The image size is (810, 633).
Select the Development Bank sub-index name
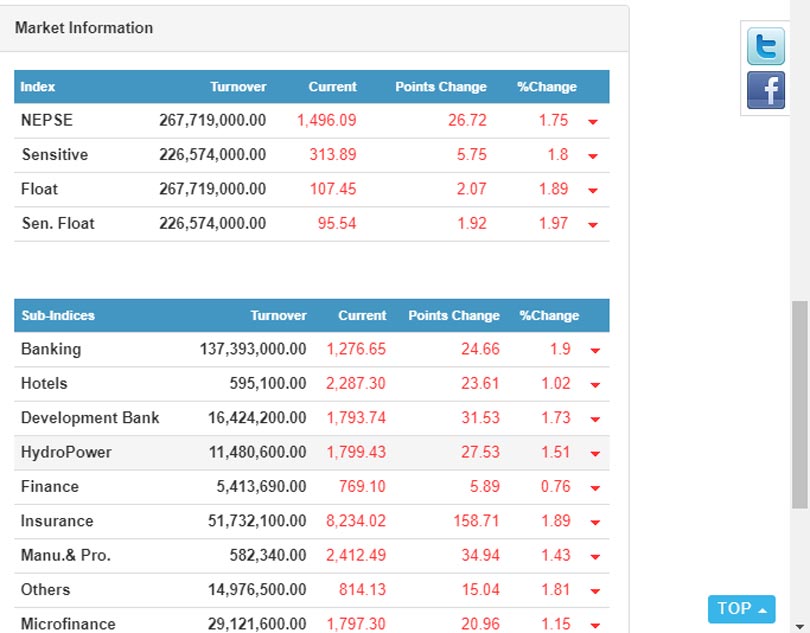(90, 418)
